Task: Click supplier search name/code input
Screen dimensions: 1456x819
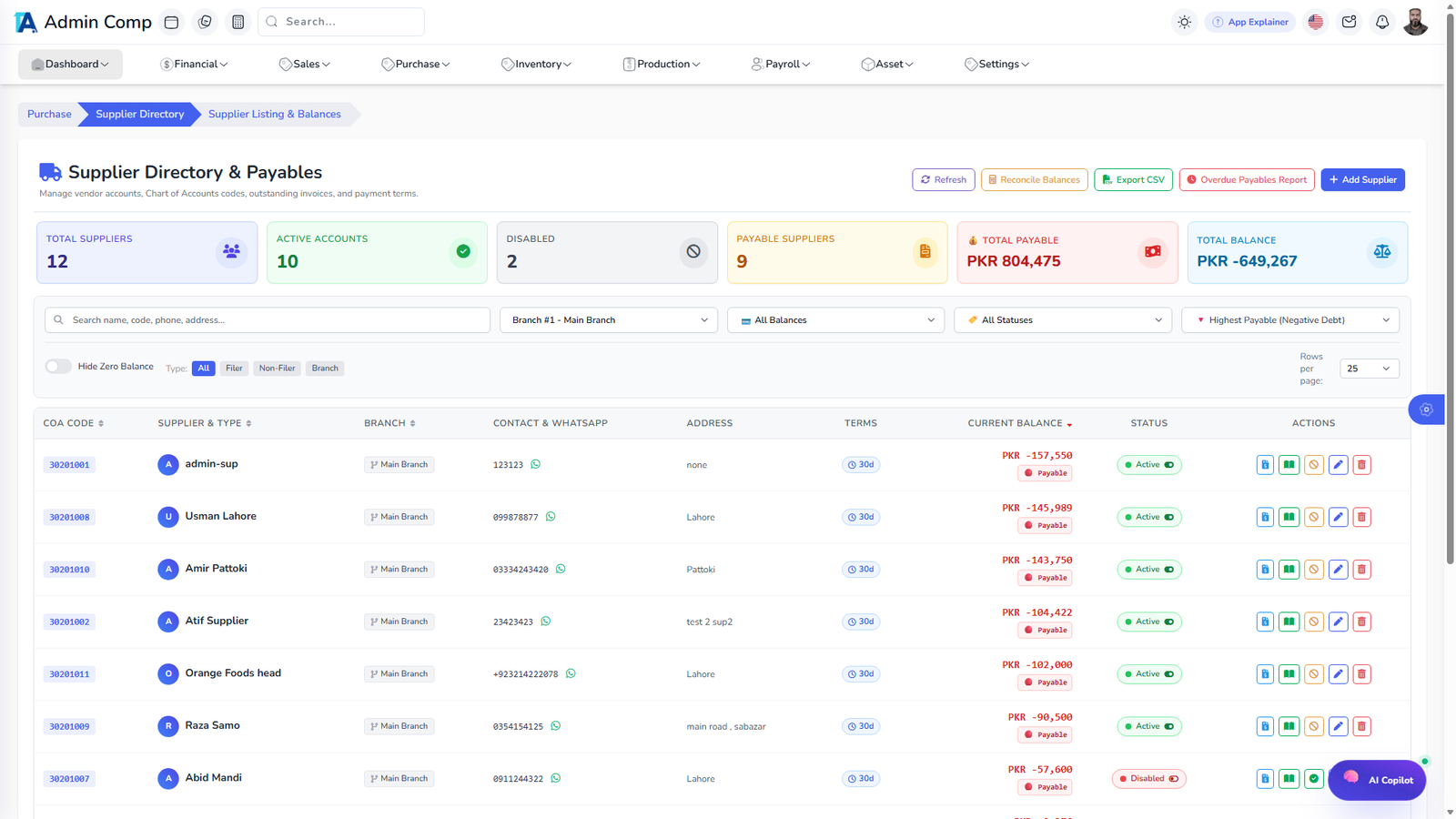Action: click(x=268, y=320)
